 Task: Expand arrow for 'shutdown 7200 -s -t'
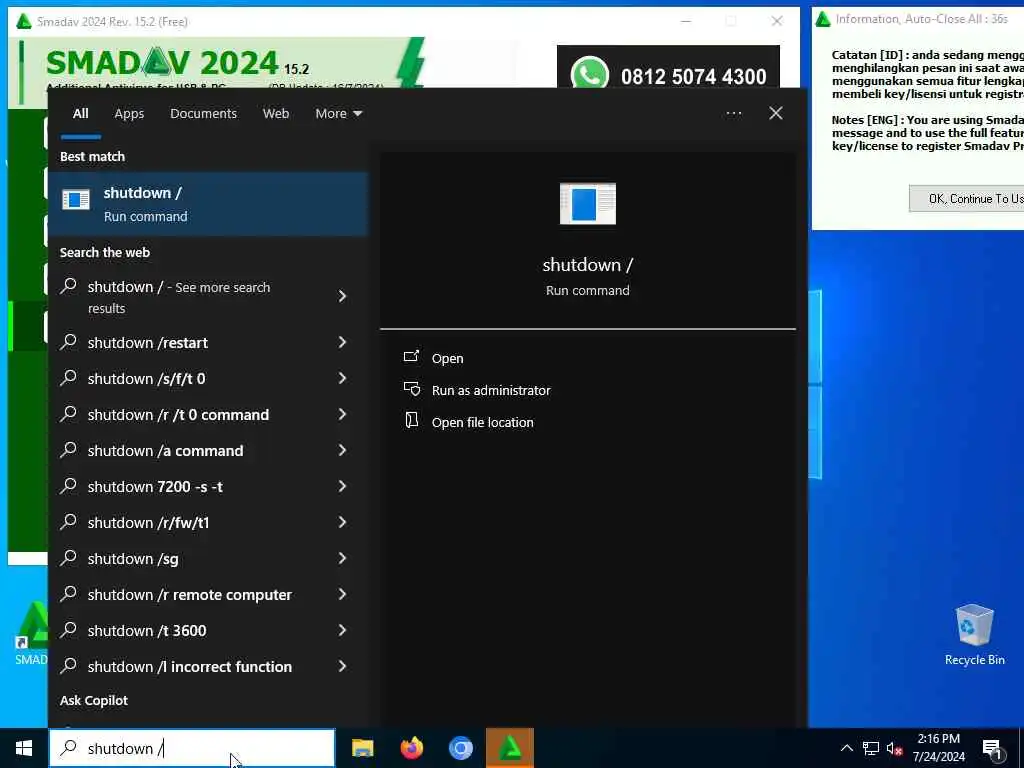342,486
